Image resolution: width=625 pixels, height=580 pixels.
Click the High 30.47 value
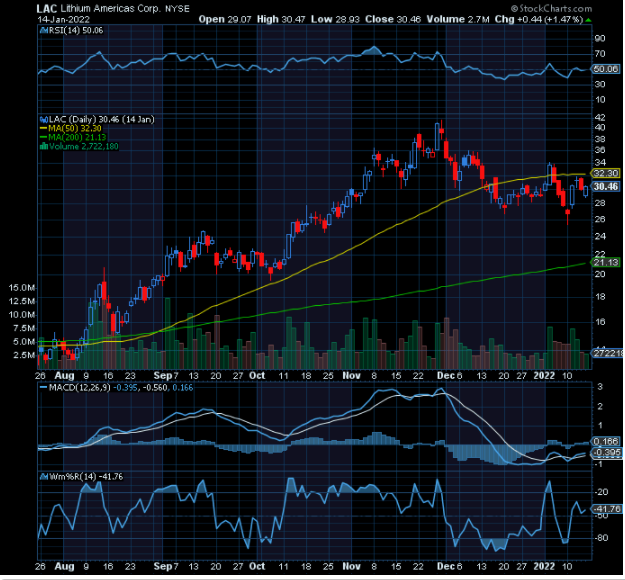click(x=281, y=19)
